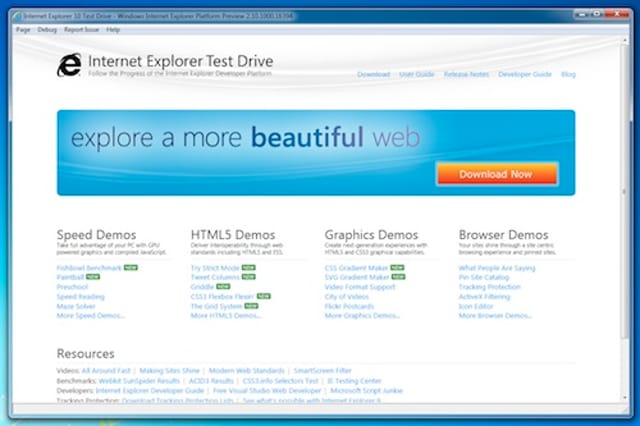Click the page scrollbar down arrow
Viewport: 640px width, 426px height.
624,397
